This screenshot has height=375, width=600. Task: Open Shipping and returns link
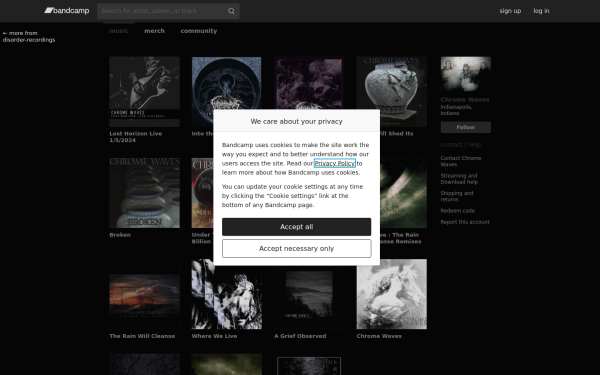pyautogui.click(x=457, y=196)
